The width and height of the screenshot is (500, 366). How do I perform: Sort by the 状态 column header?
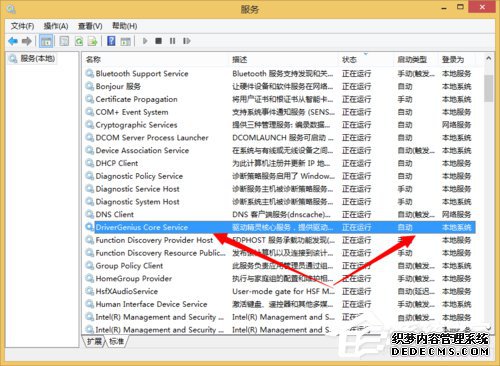click(367, 60)
